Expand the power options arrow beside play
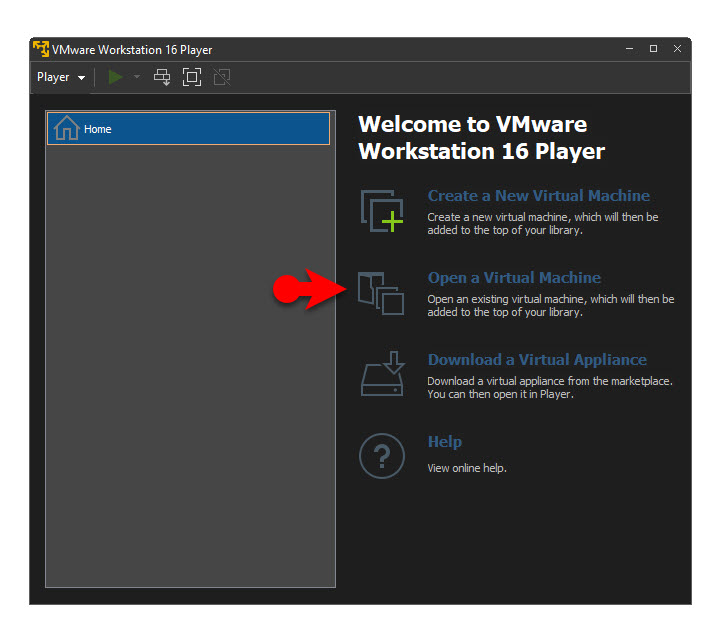This screenshot has width=724, height=641. click(x=137, y=77)
